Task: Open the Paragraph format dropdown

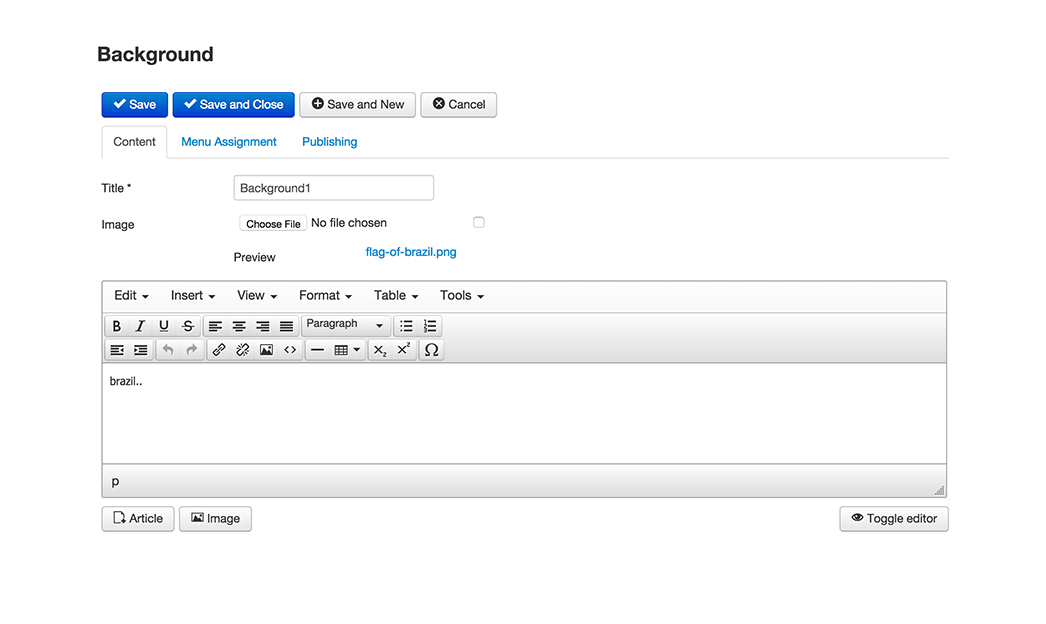Action: pos(346,325)
